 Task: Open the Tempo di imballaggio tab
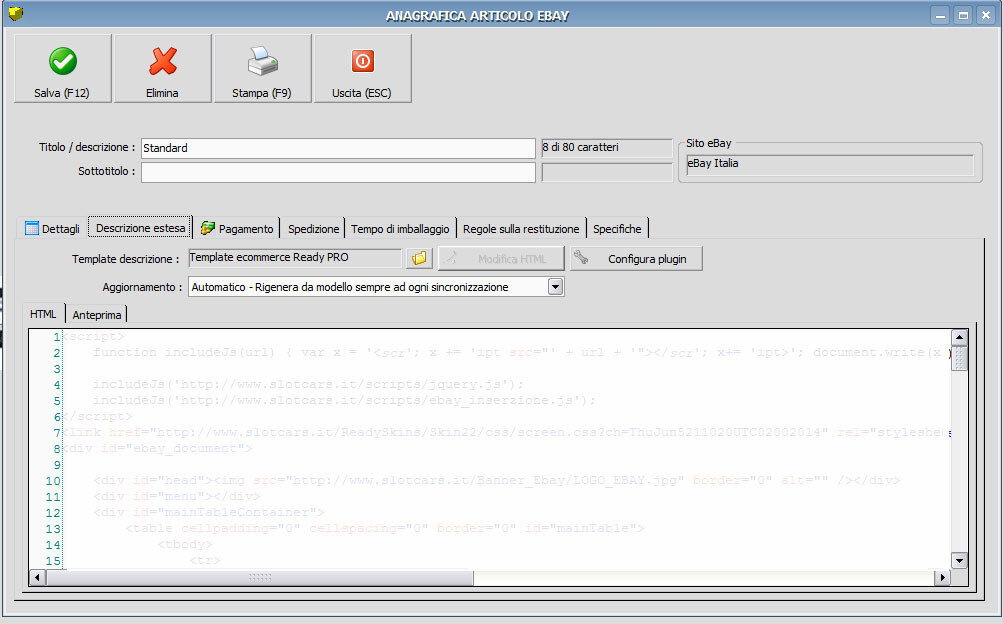click(x=400, y=228)
